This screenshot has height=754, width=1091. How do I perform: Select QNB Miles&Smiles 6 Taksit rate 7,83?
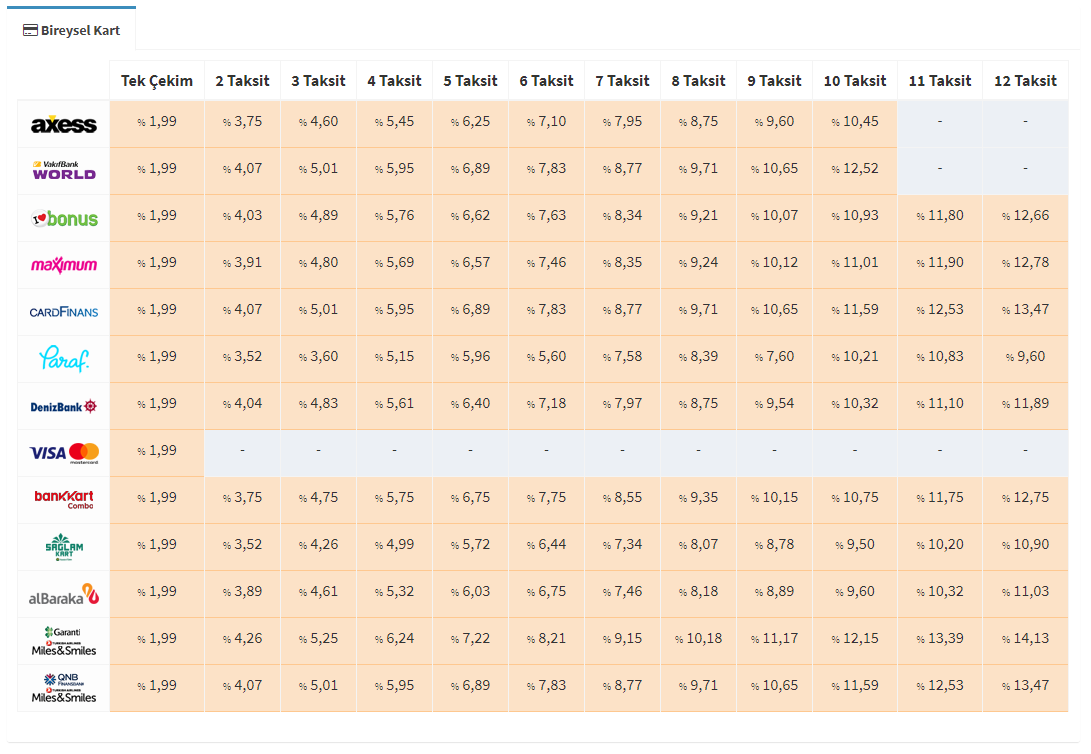[546, 686]
